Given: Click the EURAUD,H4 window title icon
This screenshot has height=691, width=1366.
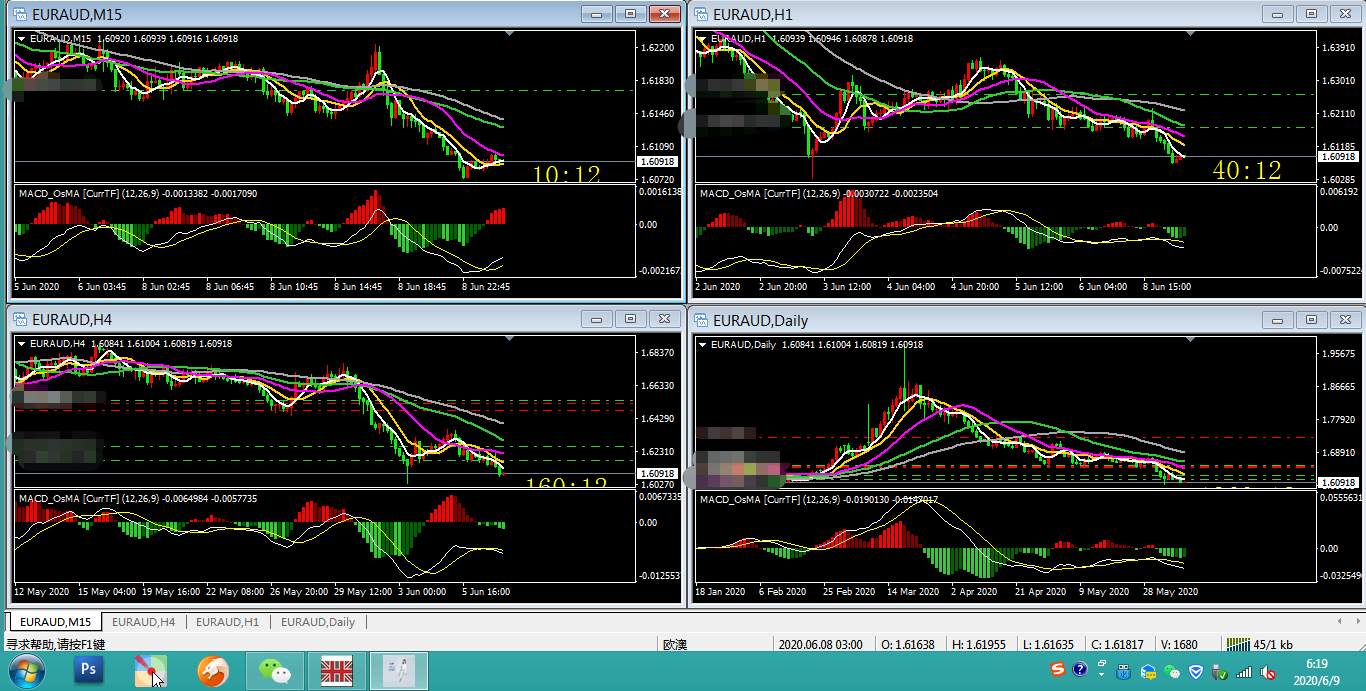Looking at the screenshot, I should (x=20, y=320).
